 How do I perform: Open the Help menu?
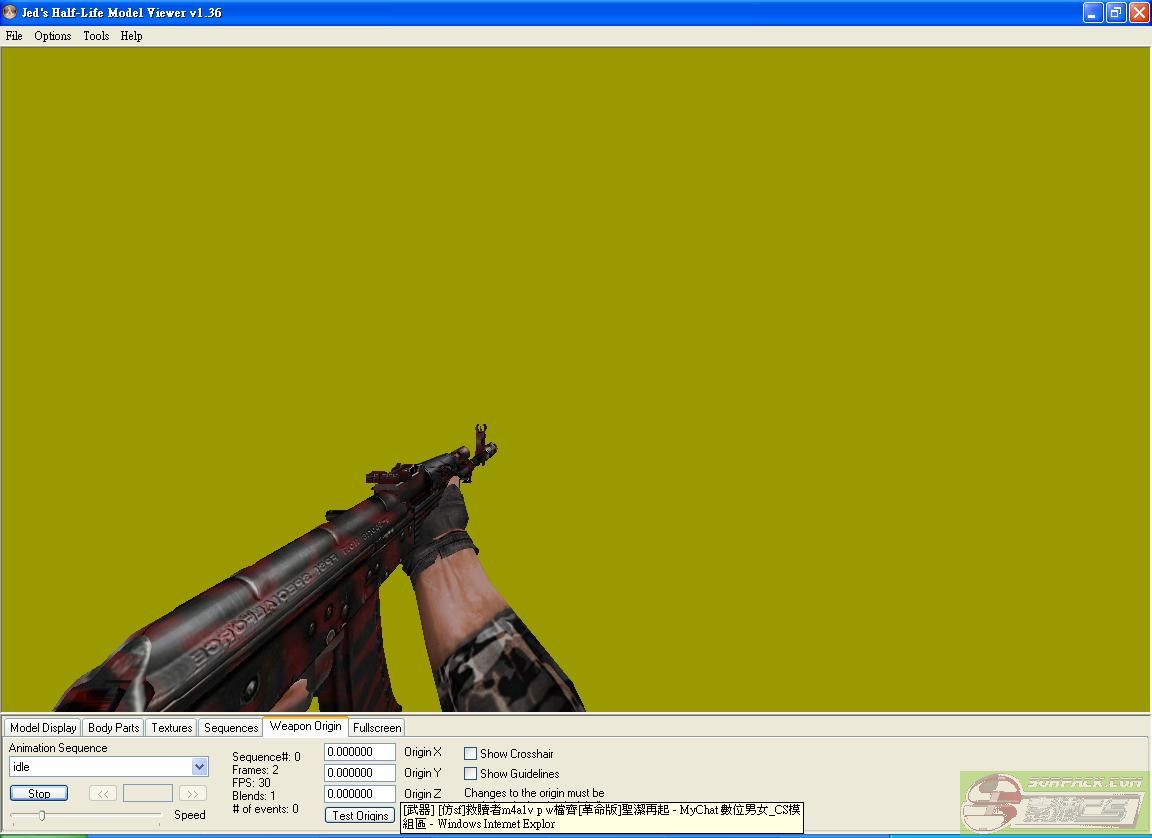(x=132, y=36)
